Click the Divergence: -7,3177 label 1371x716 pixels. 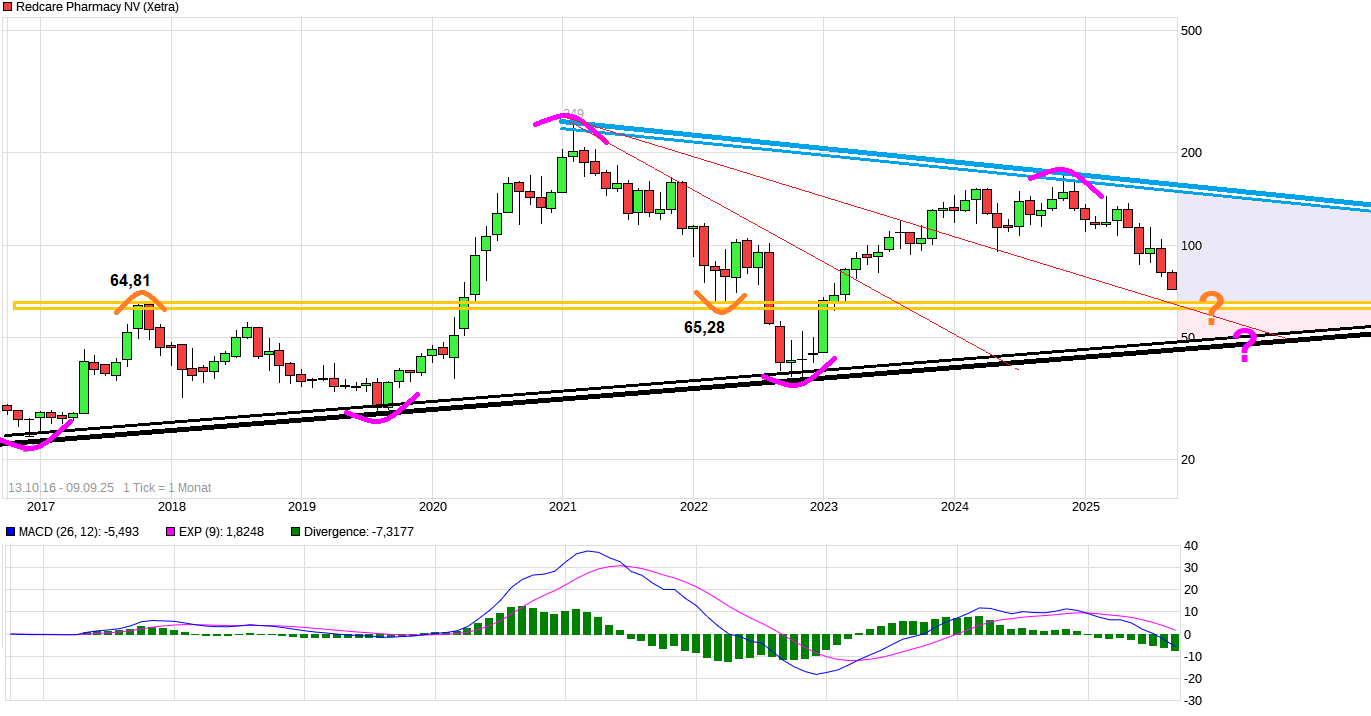point(358,532)
